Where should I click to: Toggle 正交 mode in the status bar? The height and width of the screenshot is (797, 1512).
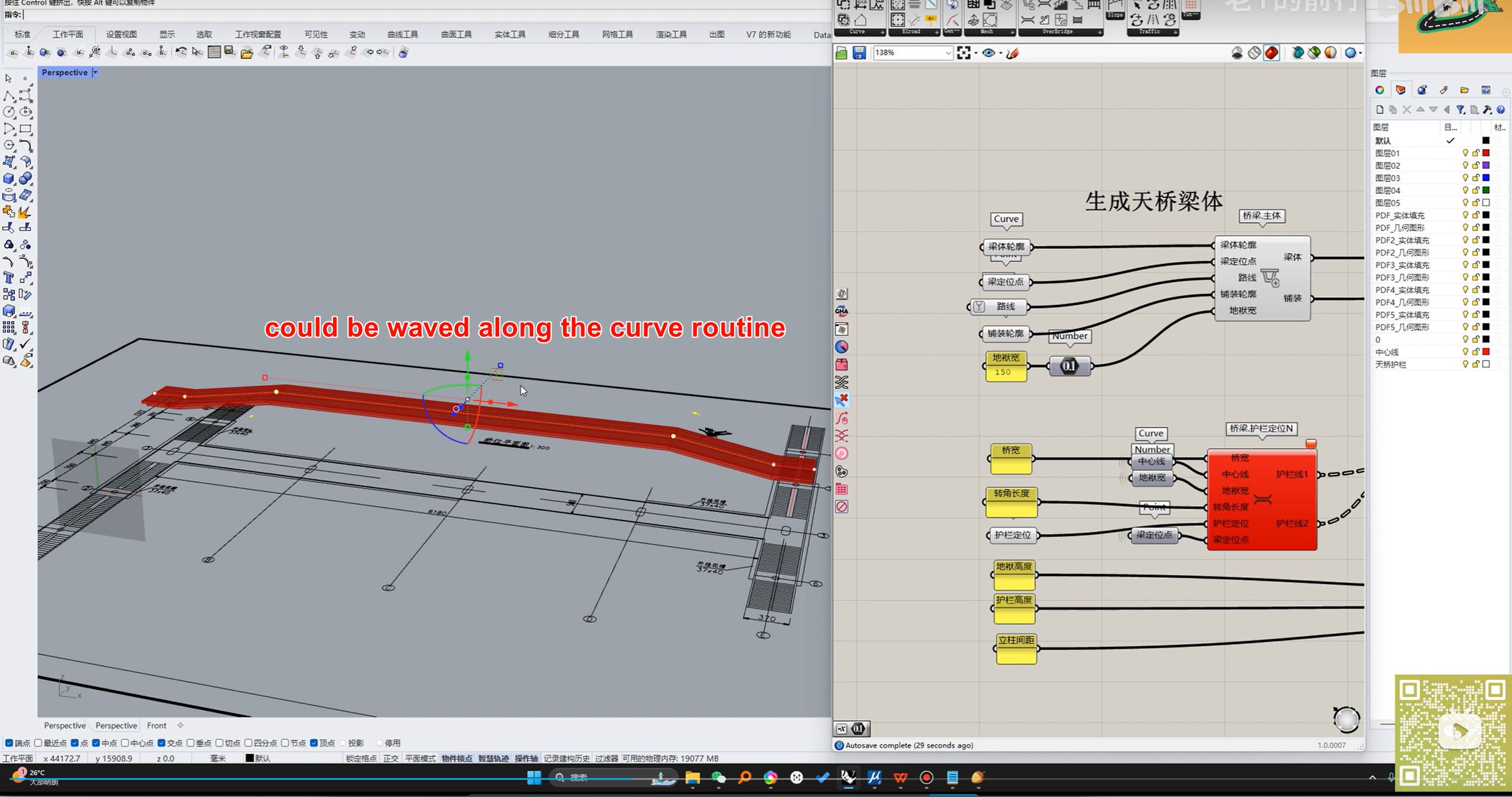tap(390, 758)
